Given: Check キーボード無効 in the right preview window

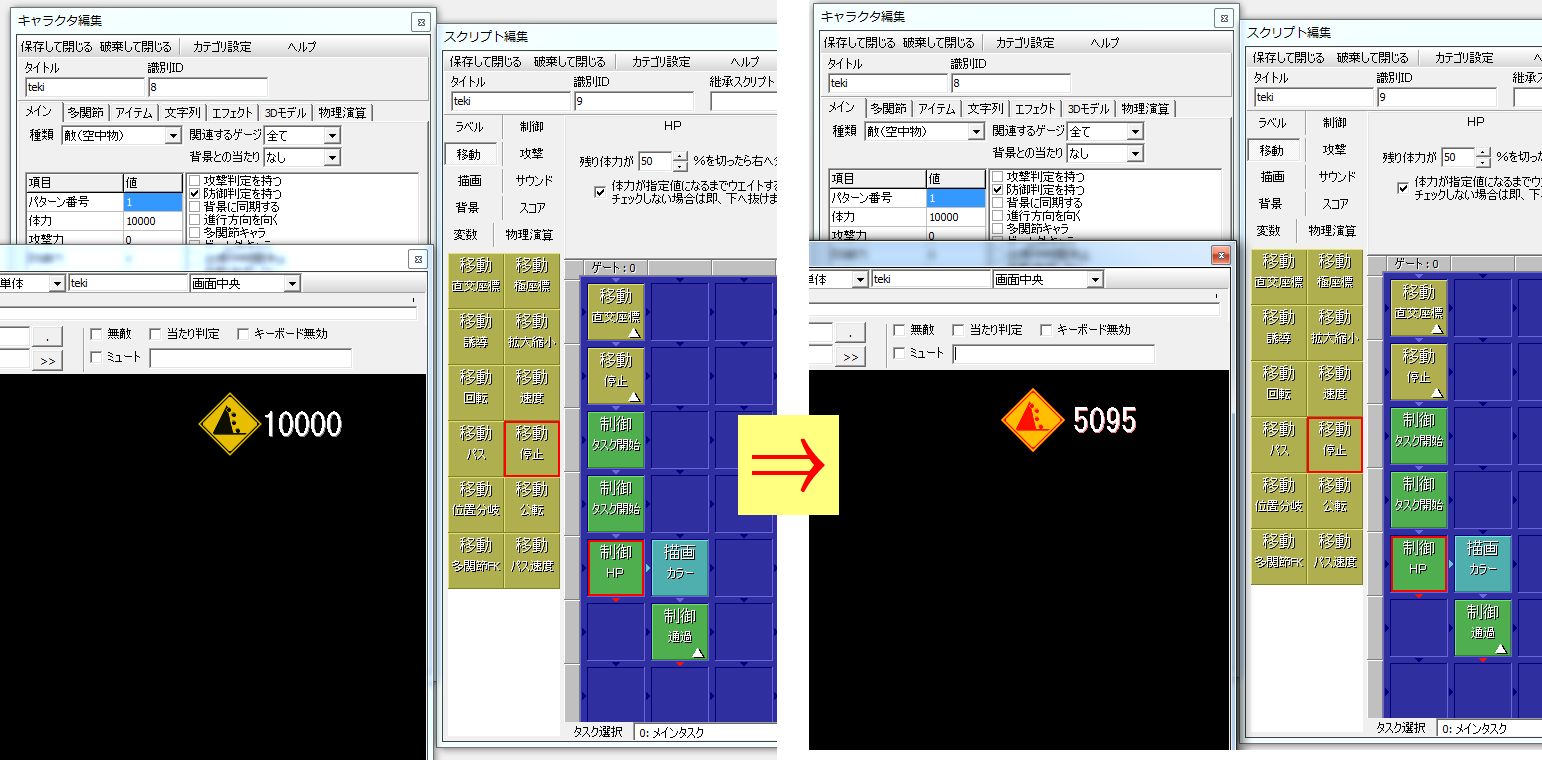Looking at the screenshot, I should click(1046, 330).
